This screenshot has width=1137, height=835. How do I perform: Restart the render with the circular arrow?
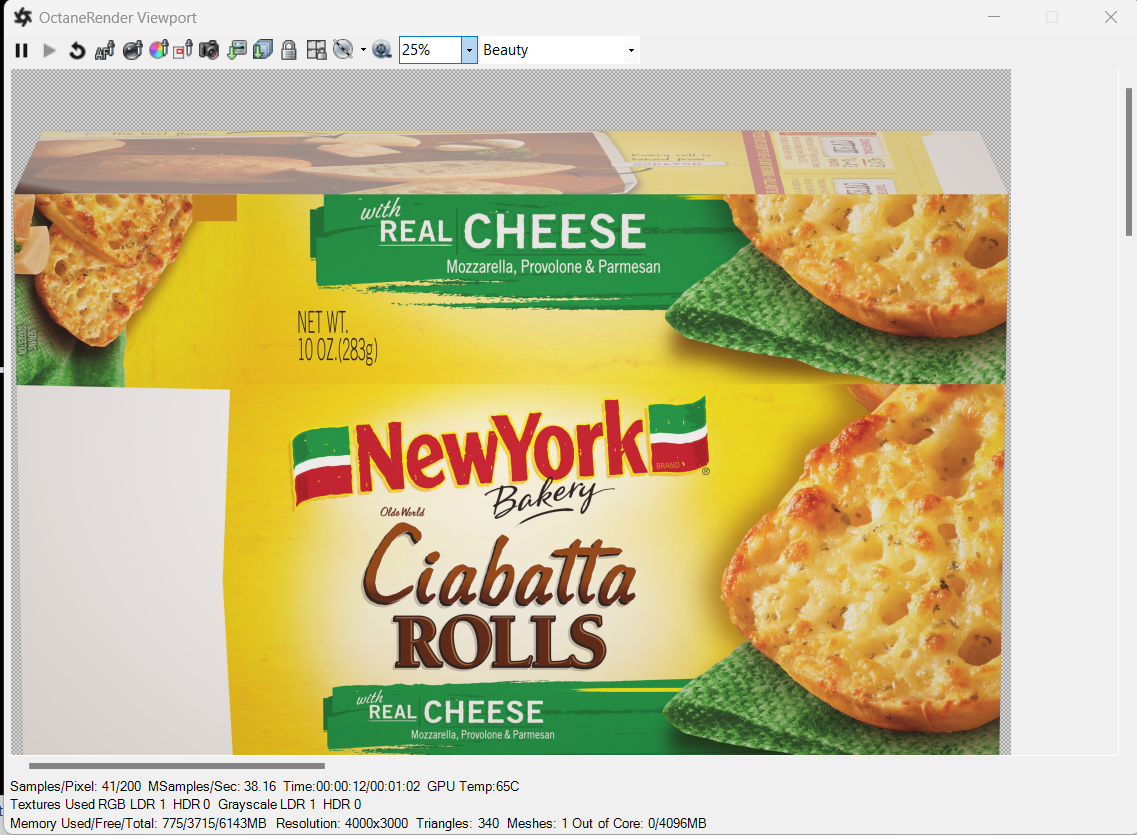point(77,50)
